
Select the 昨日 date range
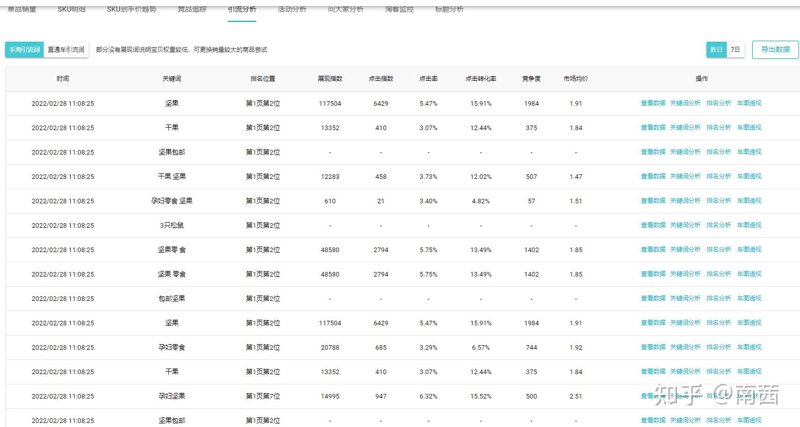pos(716,49)
